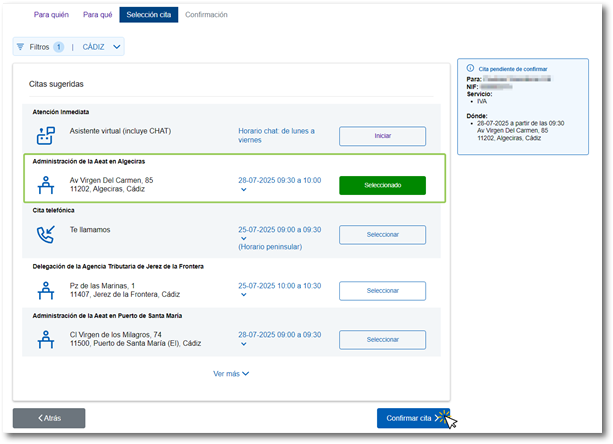
Task: Go to the Para quién step
Action: click(x=50, y=15)
